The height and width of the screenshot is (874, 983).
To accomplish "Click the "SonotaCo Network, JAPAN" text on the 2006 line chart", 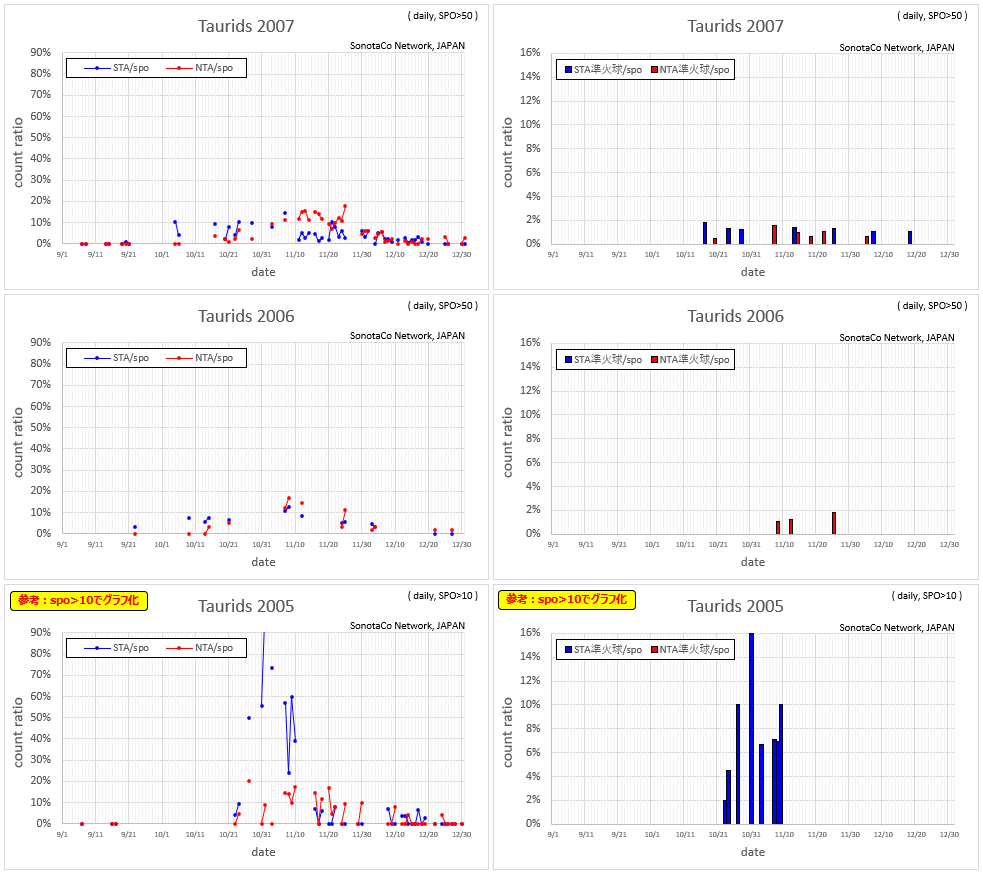I will click(x=407, y=336).
